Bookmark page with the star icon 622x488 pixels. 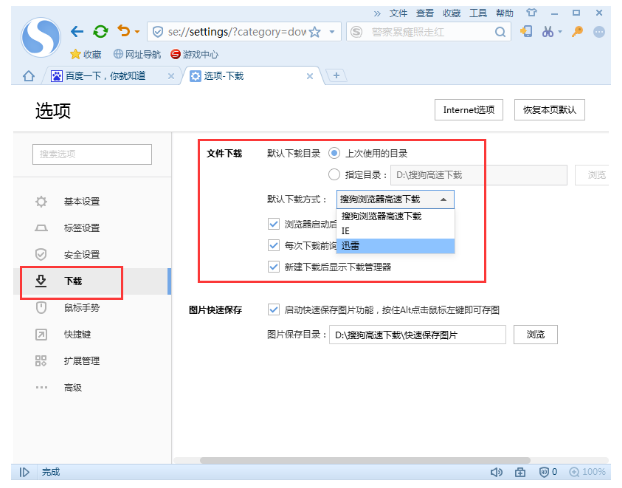click(x=315, y=32)
